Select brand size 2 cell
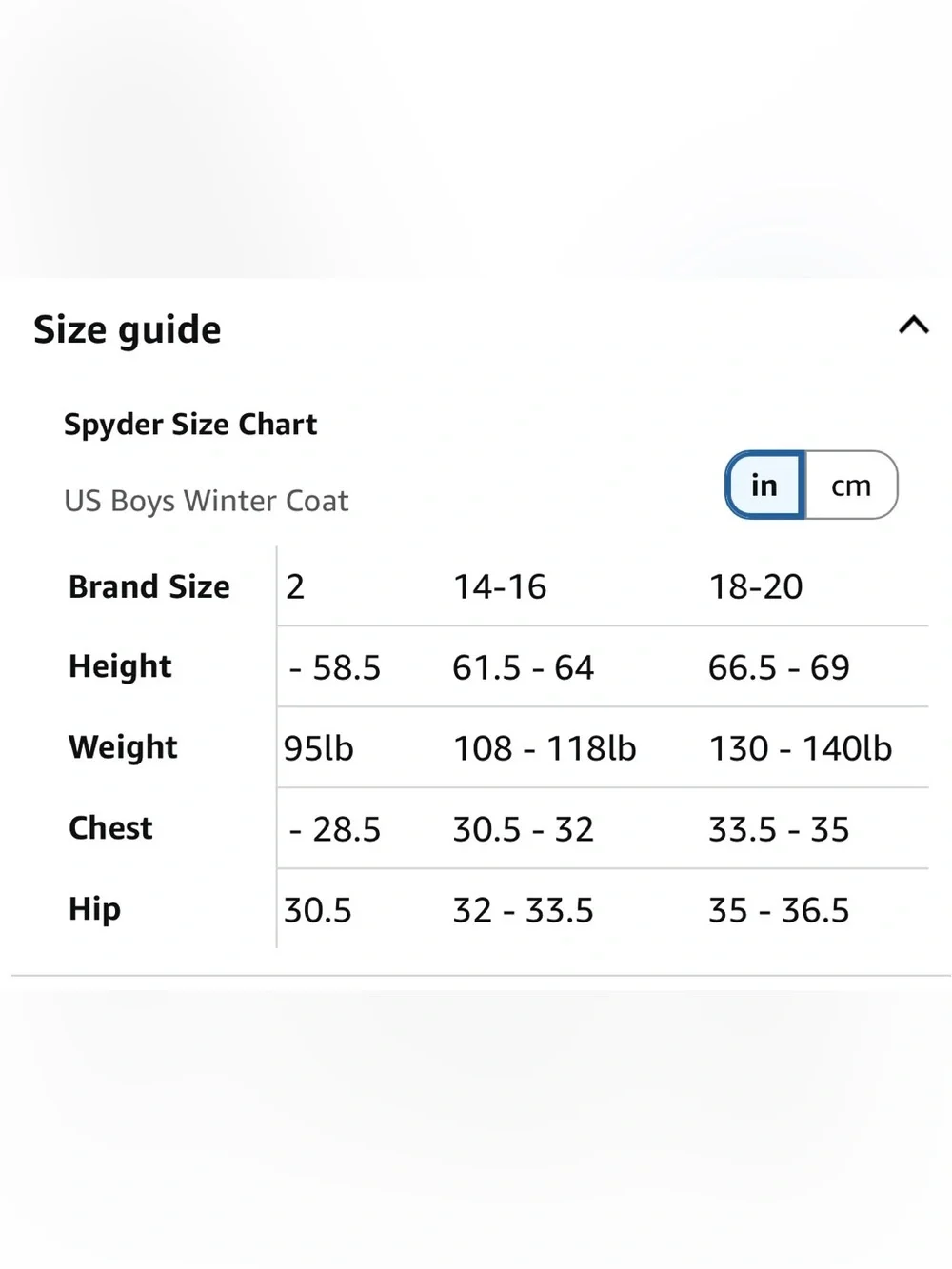This screenshot has width=952, height=1269. coord(295,587)
